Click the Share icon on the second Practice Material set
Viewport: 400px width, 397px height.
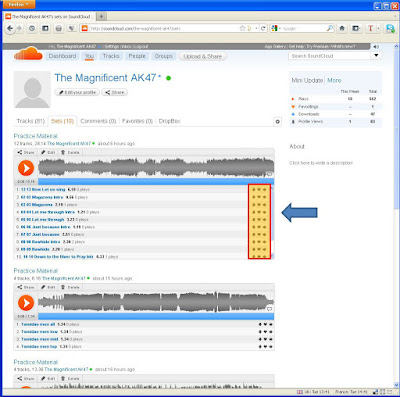pos(26,287)
